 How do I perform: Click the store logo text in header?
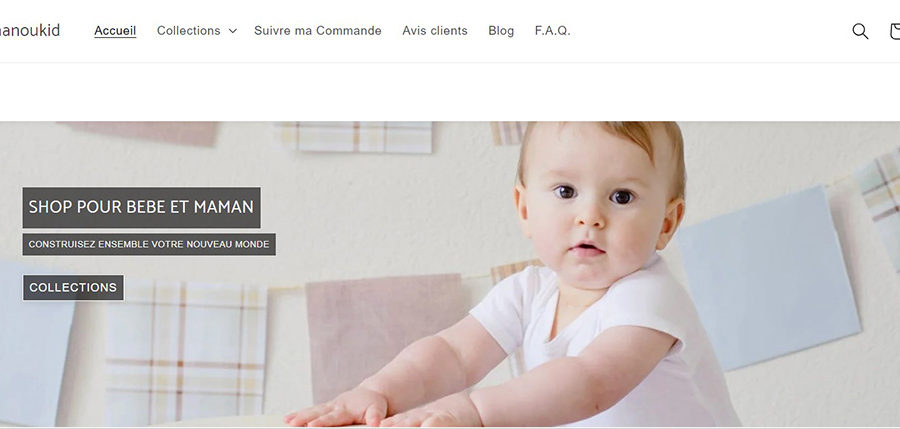point(30,30)
